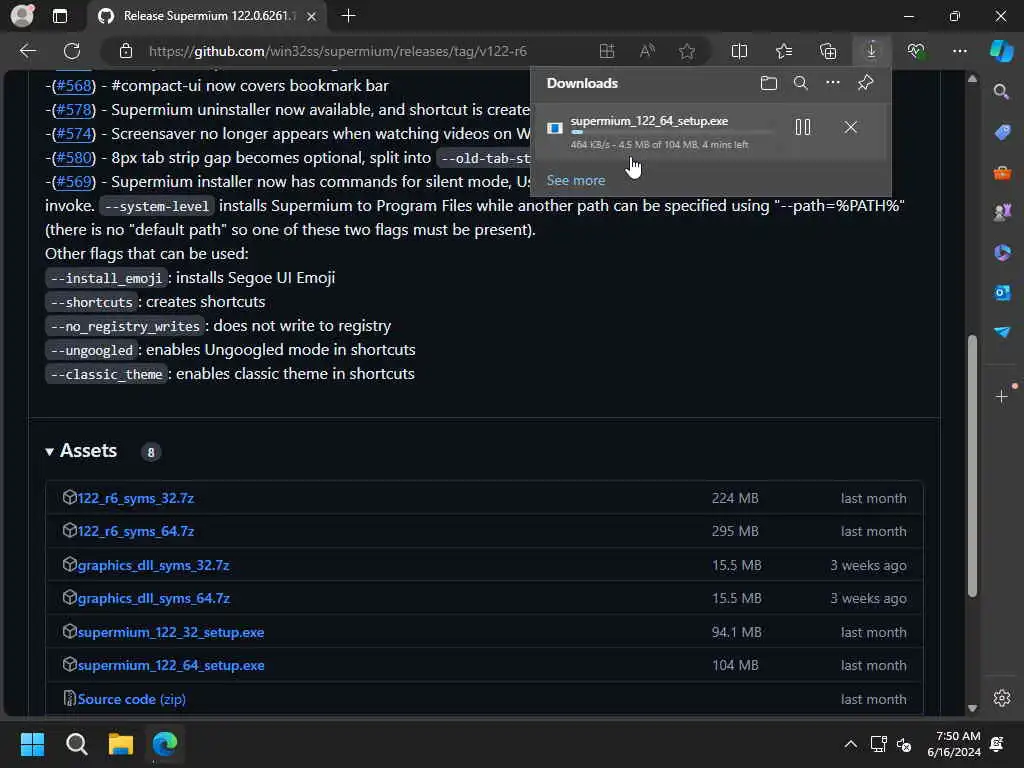Open taskbar clock showing 7:50 AM

953,744
